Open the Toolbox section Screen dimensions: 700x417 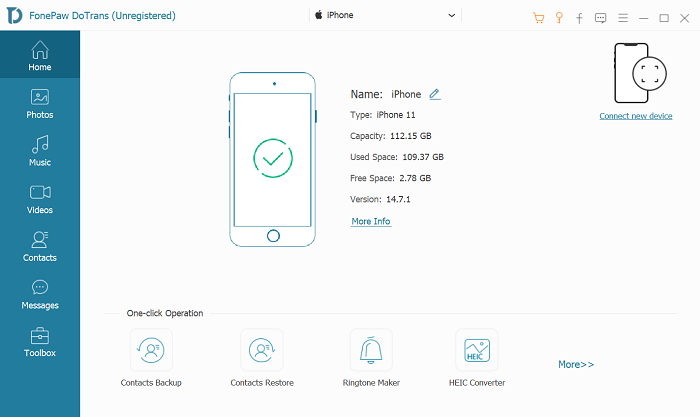(40, 342)
